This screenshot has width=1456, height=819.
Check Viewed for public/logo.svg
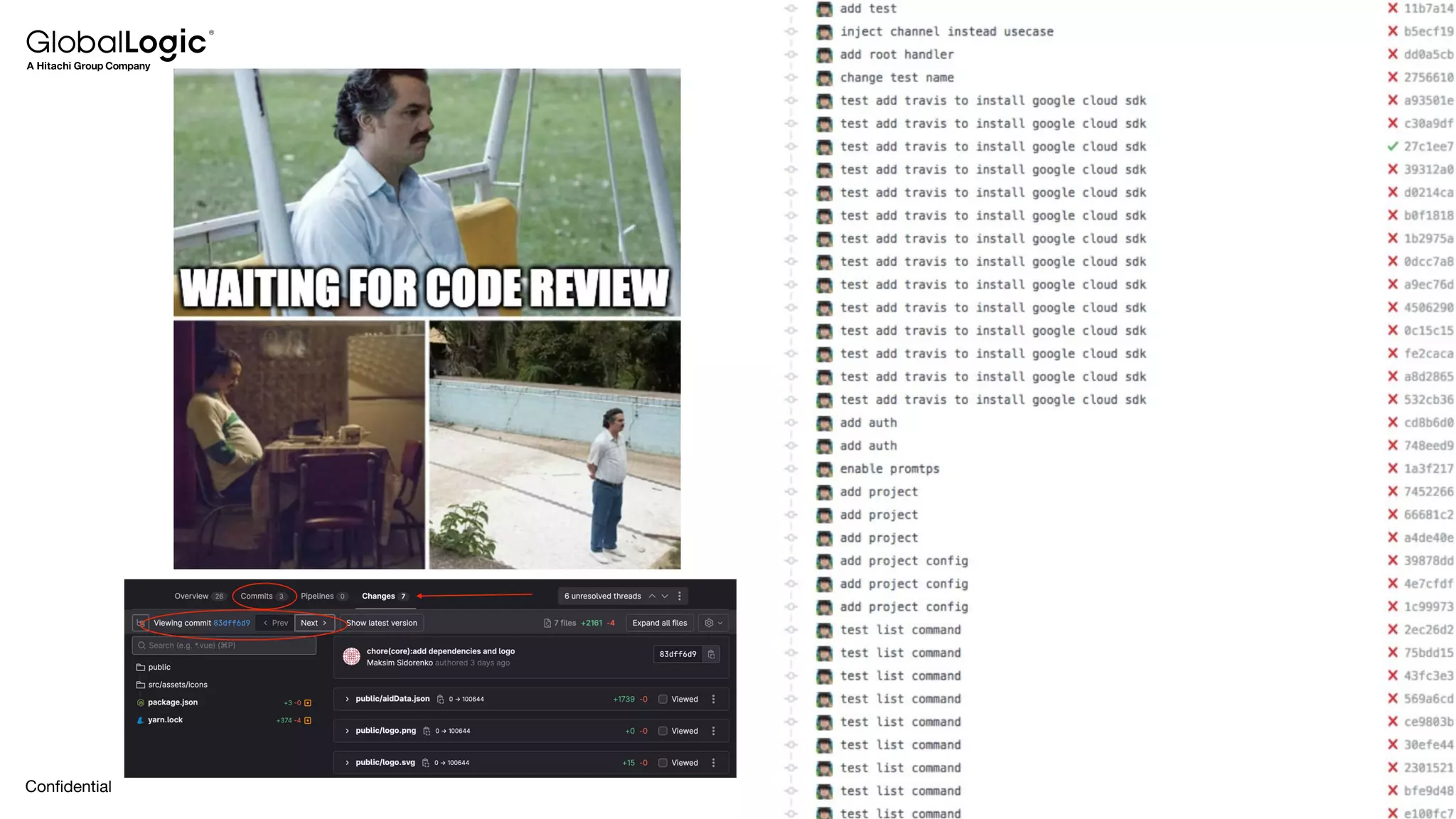click(x=663, y=763)
